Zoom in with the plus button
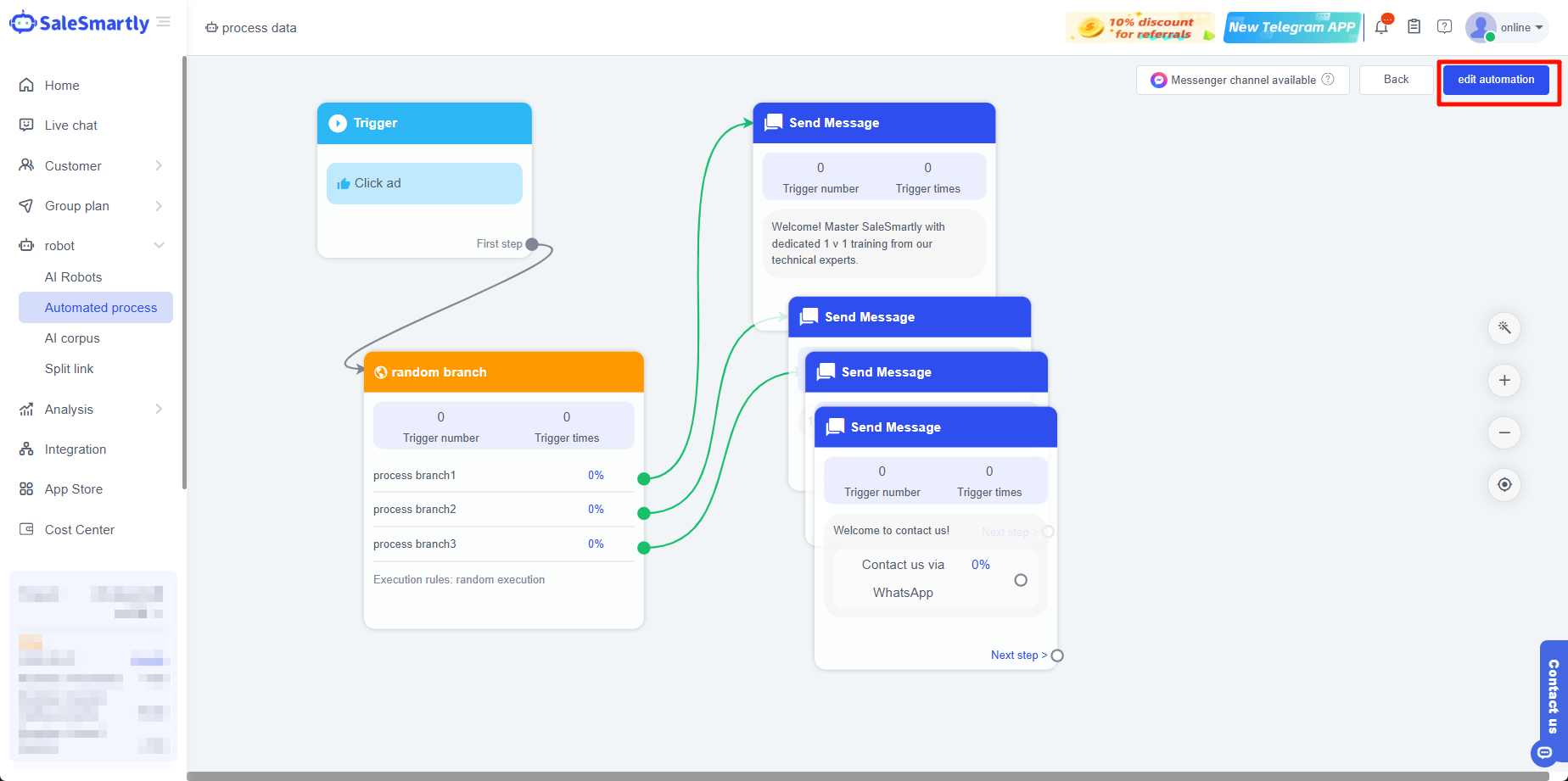 tap(1504, 381)
